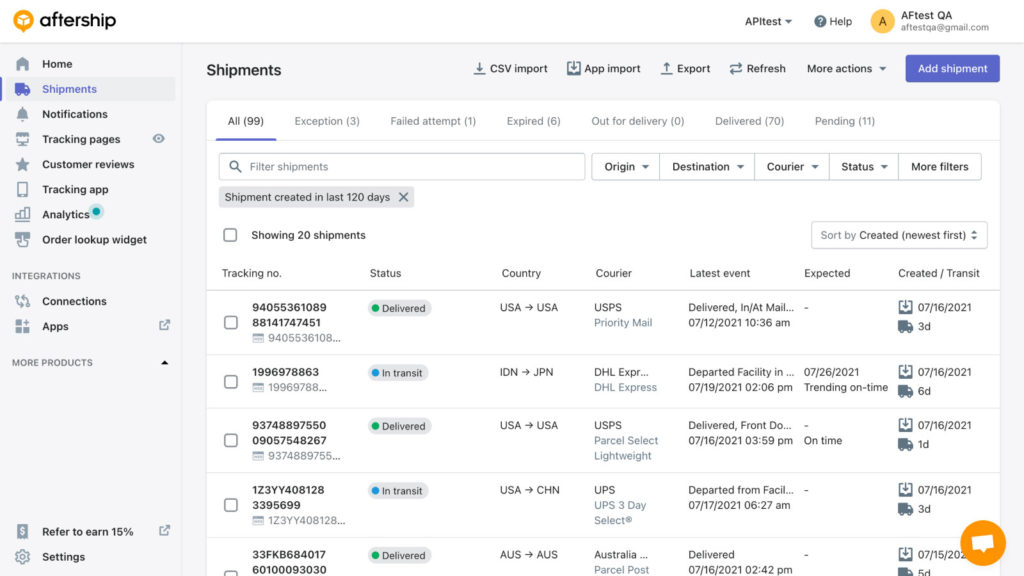This screenshot has height=576, width=1024.
Task: Open Order lookup widget
Action: (x=94, y=240)
